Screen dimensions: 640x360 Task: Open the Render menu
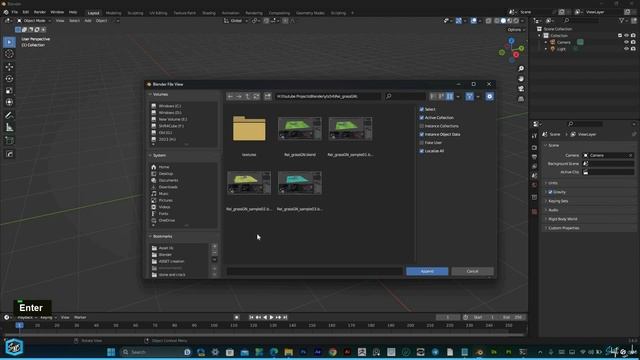pyautogui.click(x=40, y=12)
